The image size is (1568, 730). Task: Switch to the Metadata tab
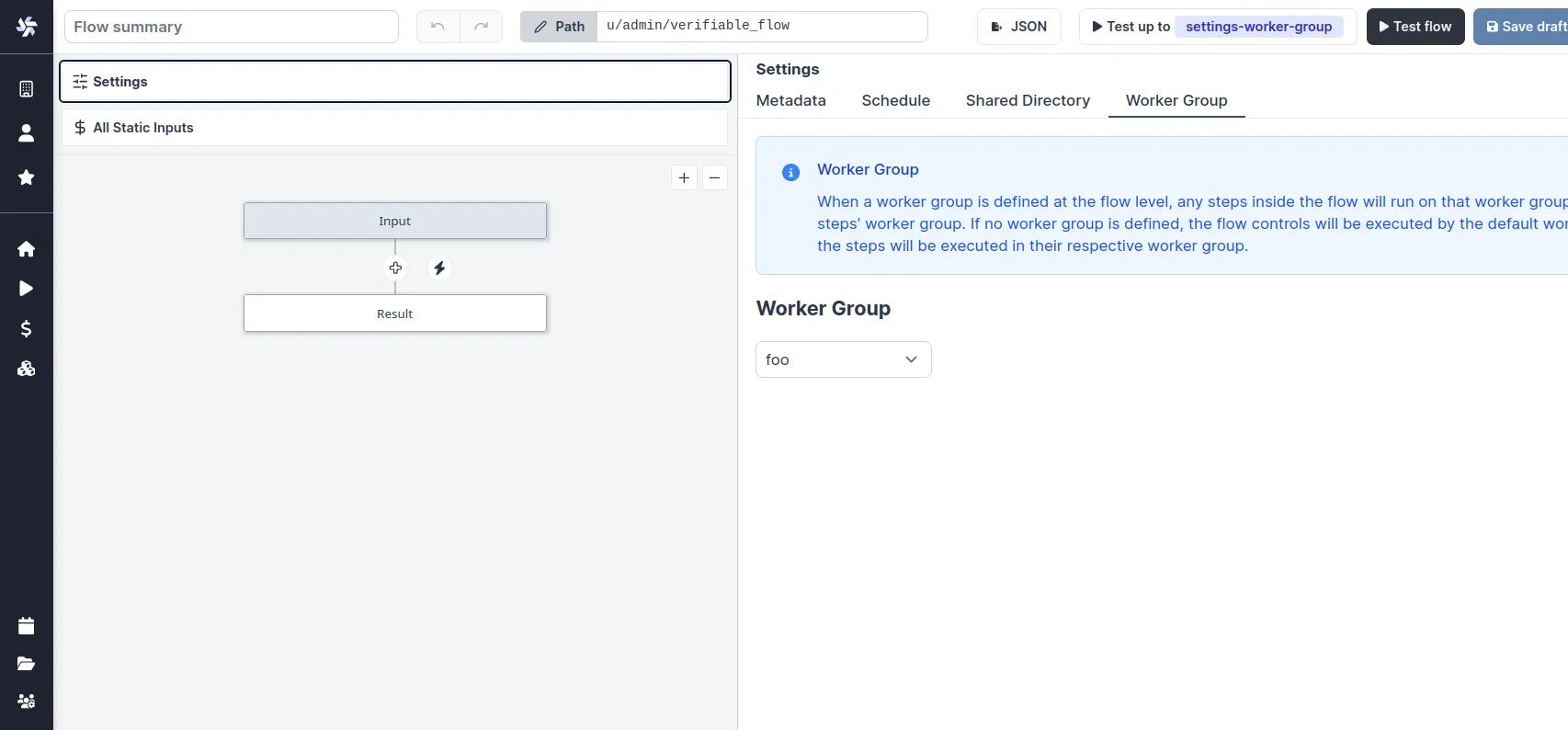pyautogui.click(x=790, y=100)
